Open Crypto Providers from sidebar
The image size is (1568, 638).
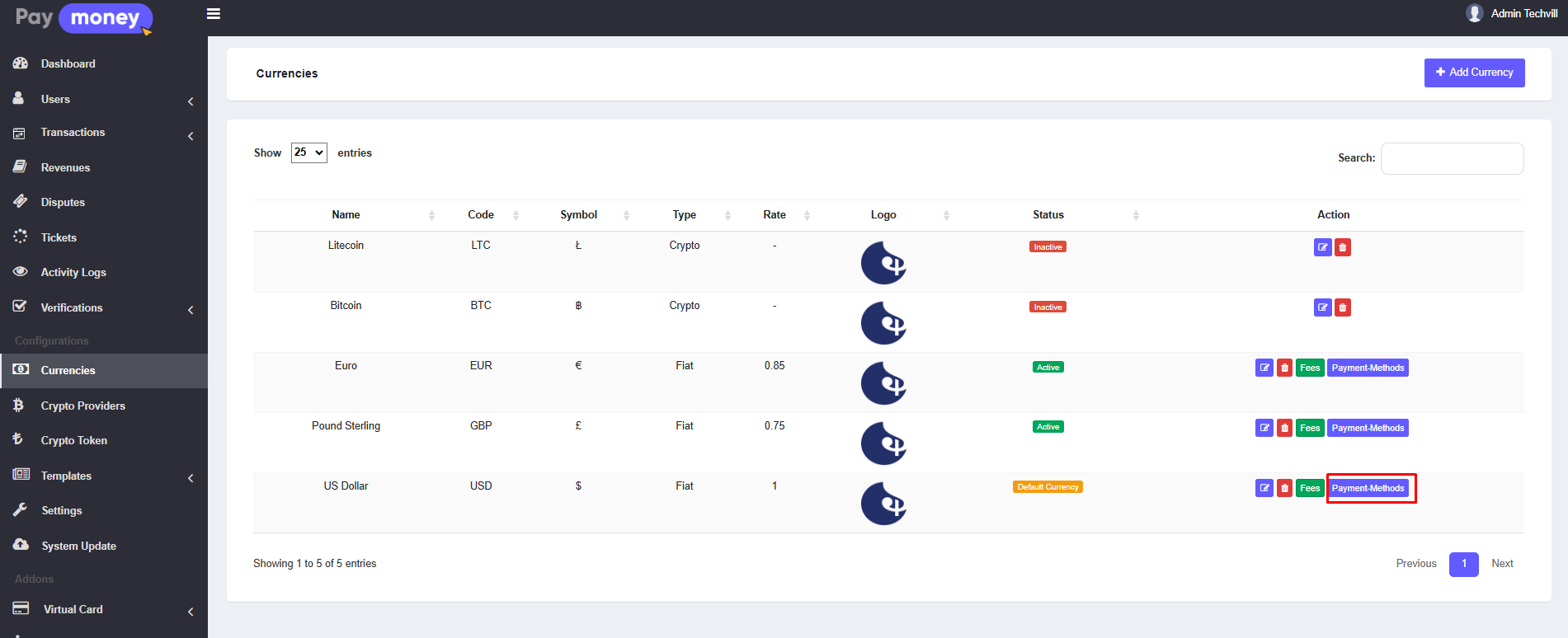click(x=82, y=406)
